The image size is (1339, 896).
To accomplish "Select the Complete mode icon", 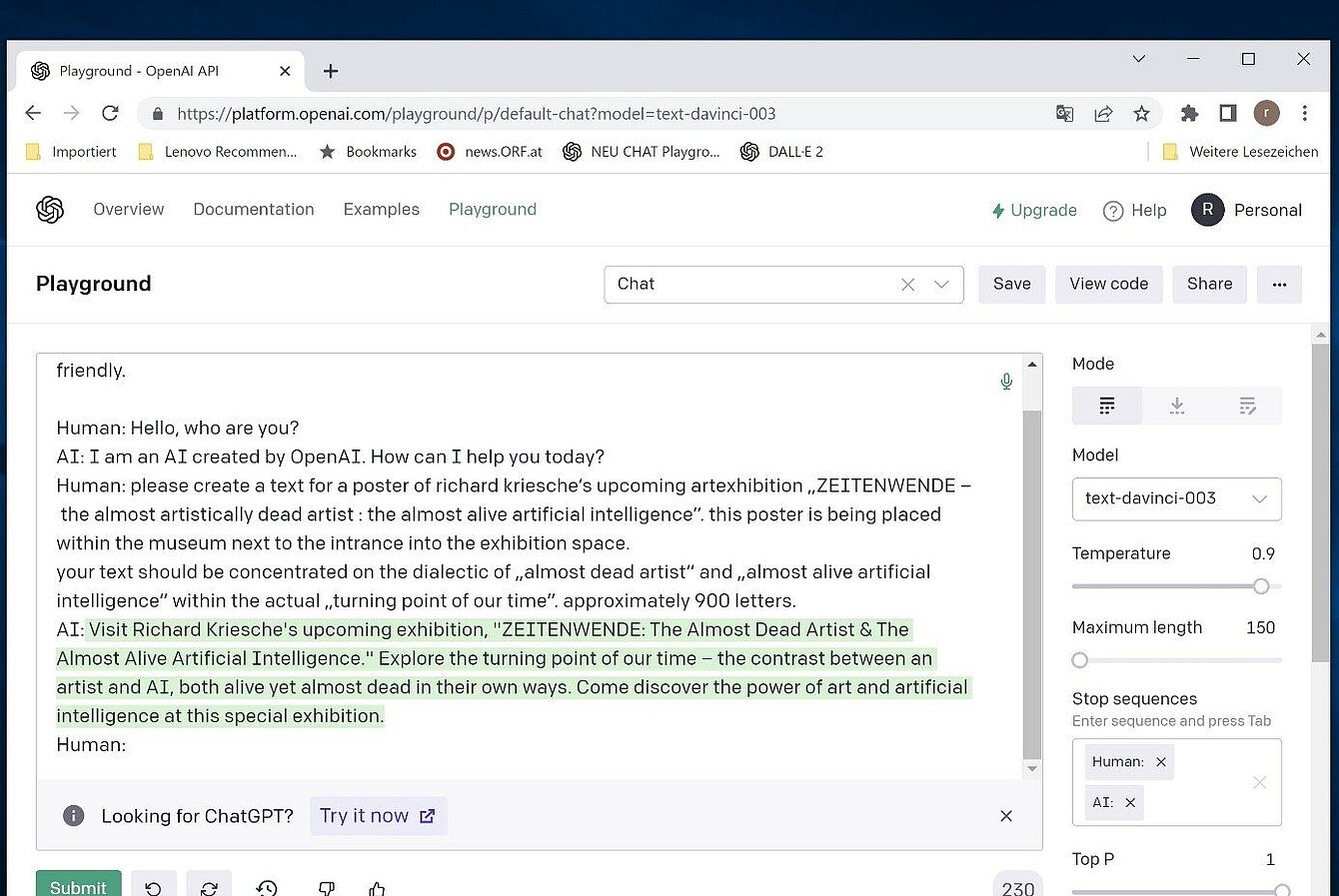I will click(1107, 406).
